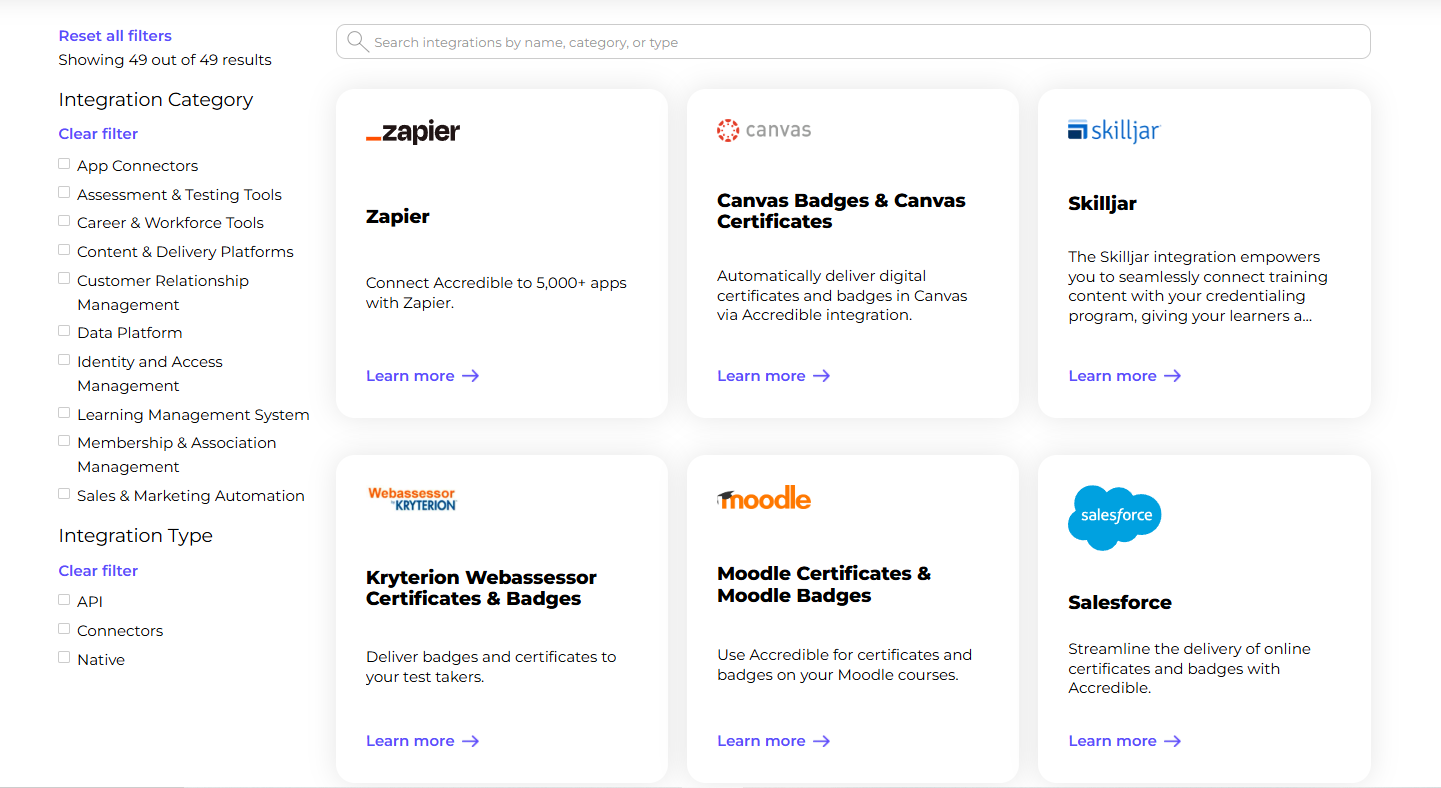Screen dimensions: 1441x788
Task: Click the Kryterion Webassessor logo
Action: (412, 497)
